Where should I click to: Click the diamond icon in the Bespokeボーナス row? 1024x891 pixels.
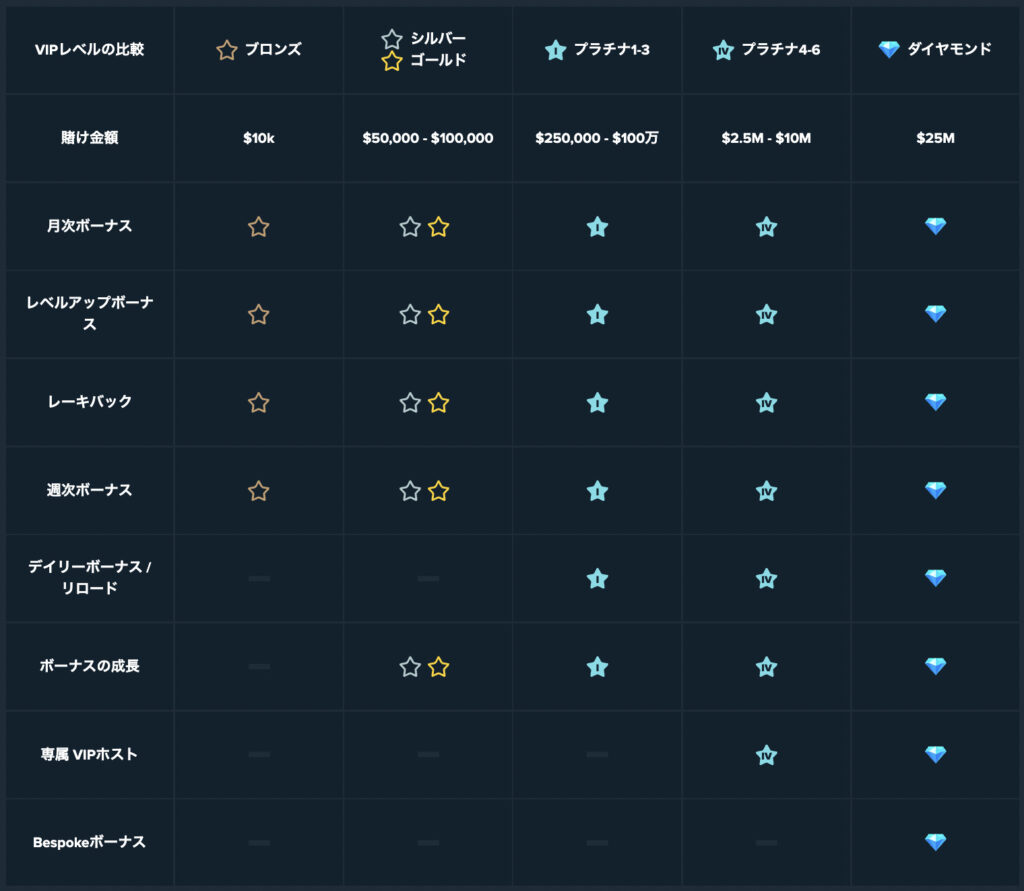pyautogui.click(x=934, y=843)
